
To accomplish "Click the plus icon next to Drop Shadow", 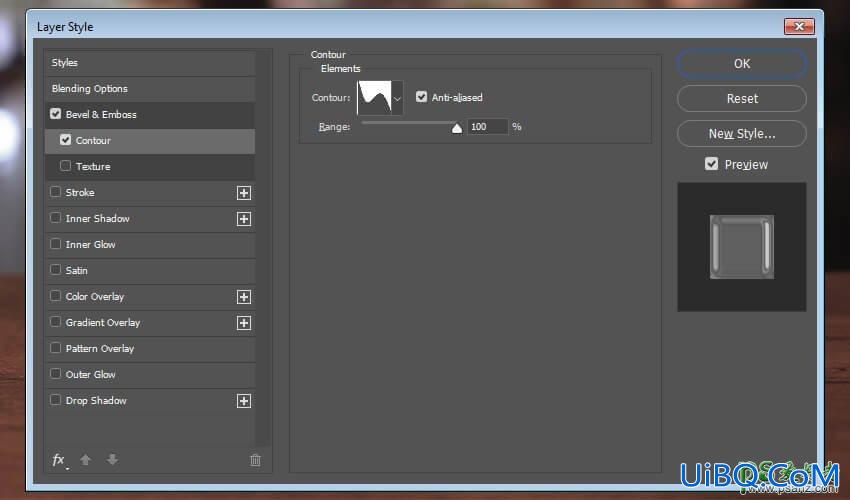I will [x=244, y=401].
